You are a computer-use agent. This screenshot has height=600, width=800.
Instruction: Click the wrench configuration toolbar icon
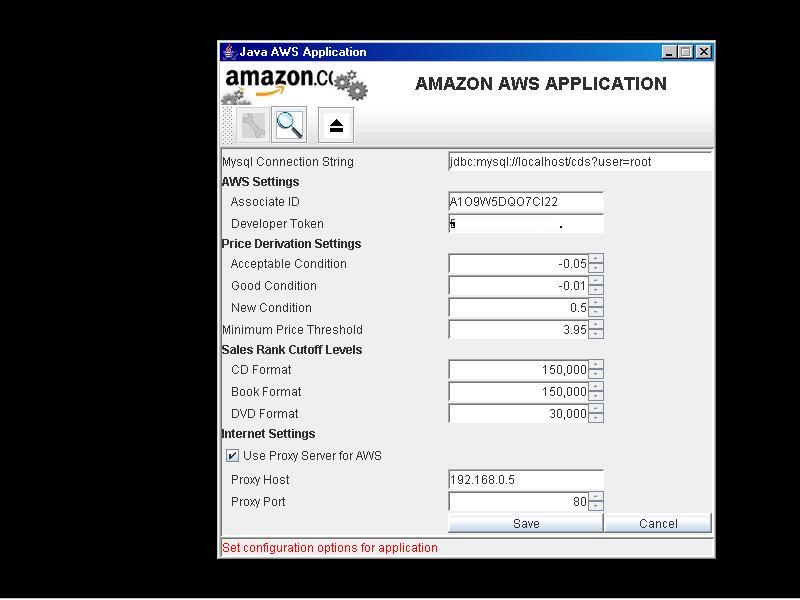253,125
